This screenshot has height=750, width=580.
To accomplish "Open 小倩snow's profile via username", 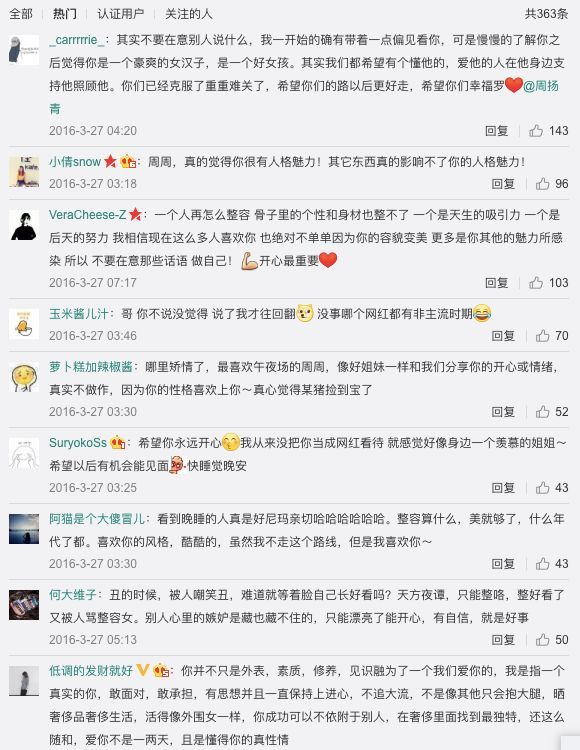I will coord(75,162).
